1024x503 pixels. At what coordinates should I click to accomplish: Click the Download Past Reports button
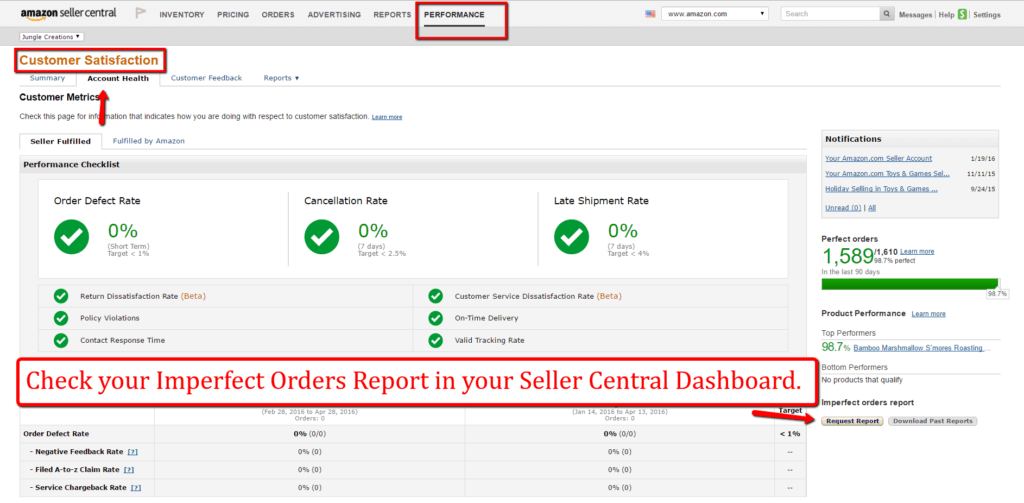click(x=931, y=421)
